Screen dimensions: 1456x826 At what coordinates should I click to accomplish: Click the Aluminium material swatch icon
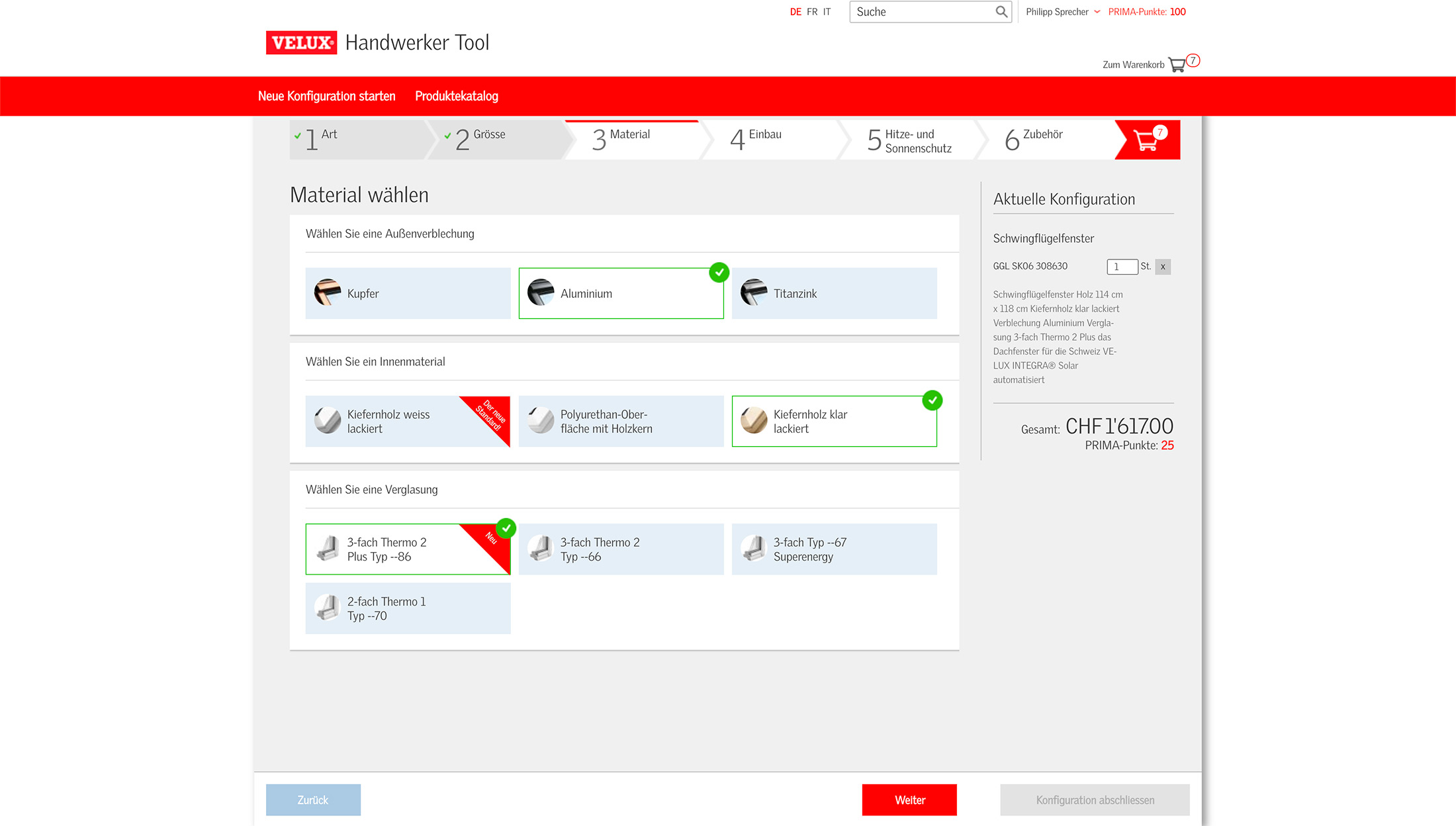point(541,292)
